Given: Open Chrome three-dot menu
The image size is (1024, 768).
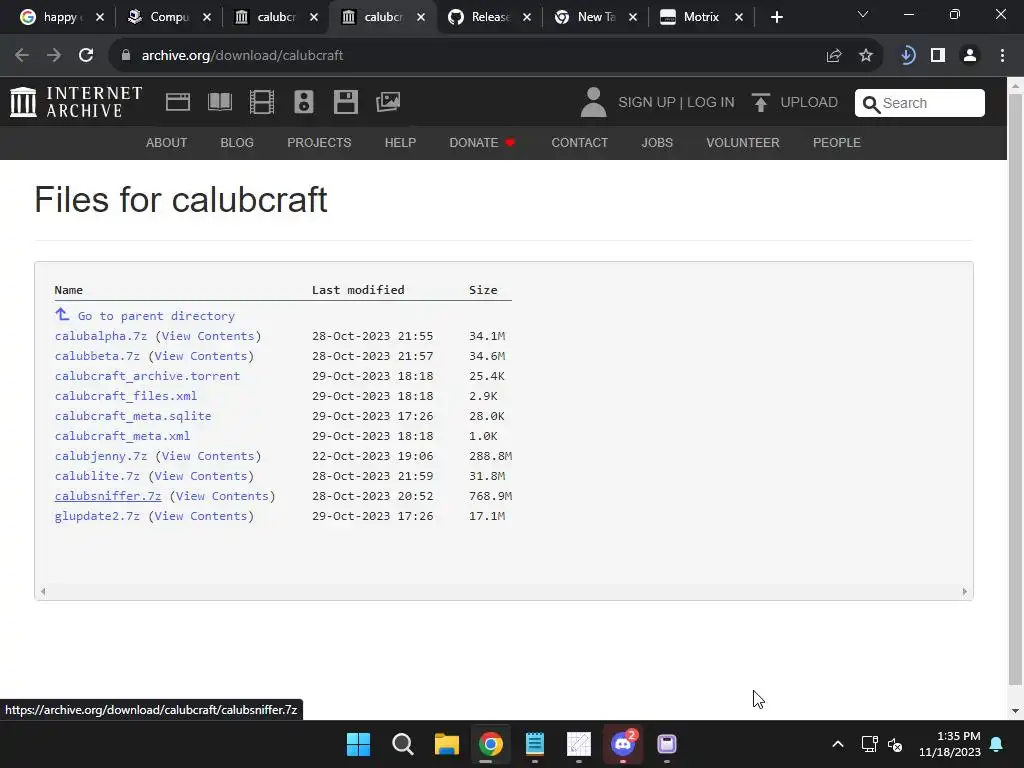Looking at the screenshot, I should click(1002, 56).
